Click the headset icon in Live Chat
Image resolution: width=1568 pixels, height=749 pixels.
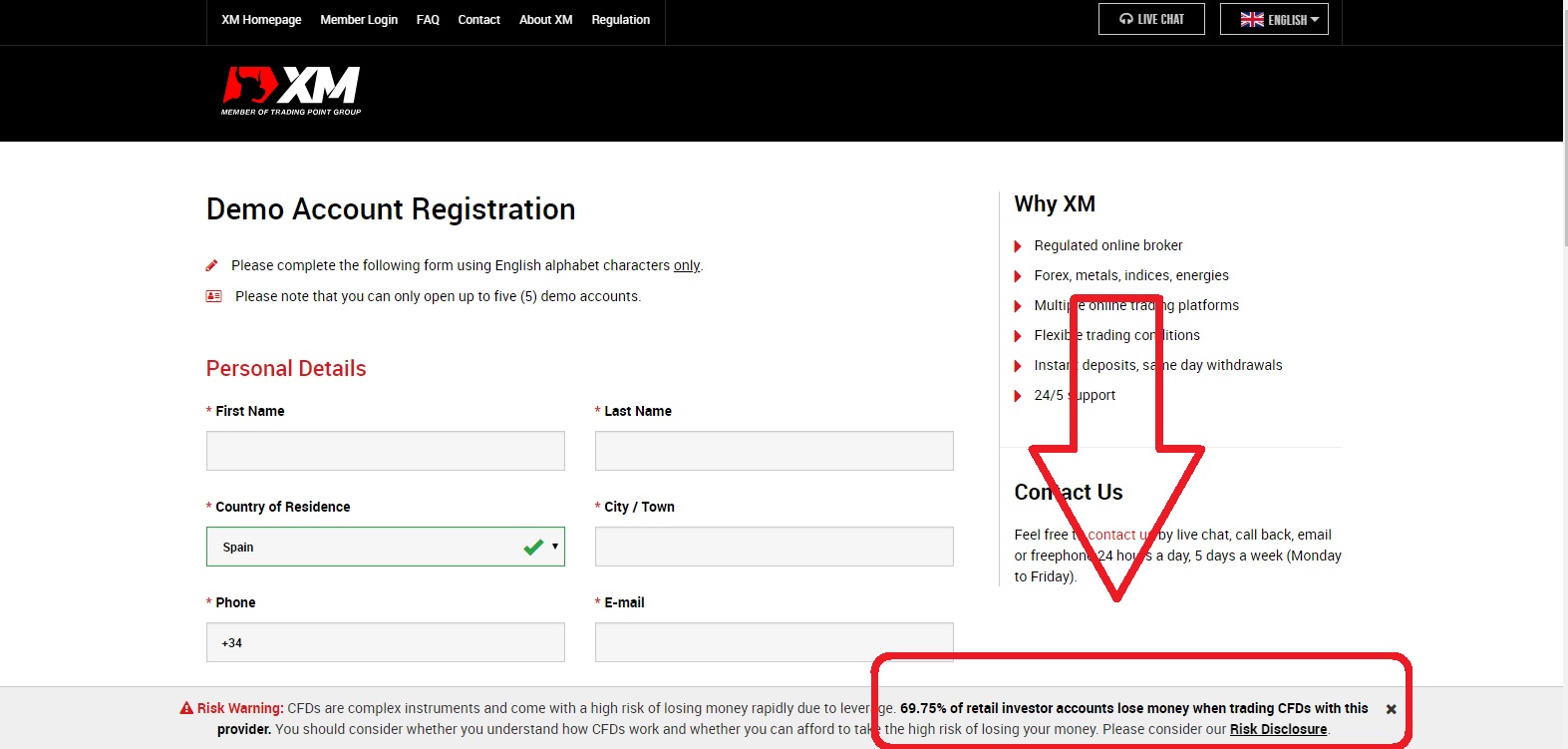(1126, 19)
